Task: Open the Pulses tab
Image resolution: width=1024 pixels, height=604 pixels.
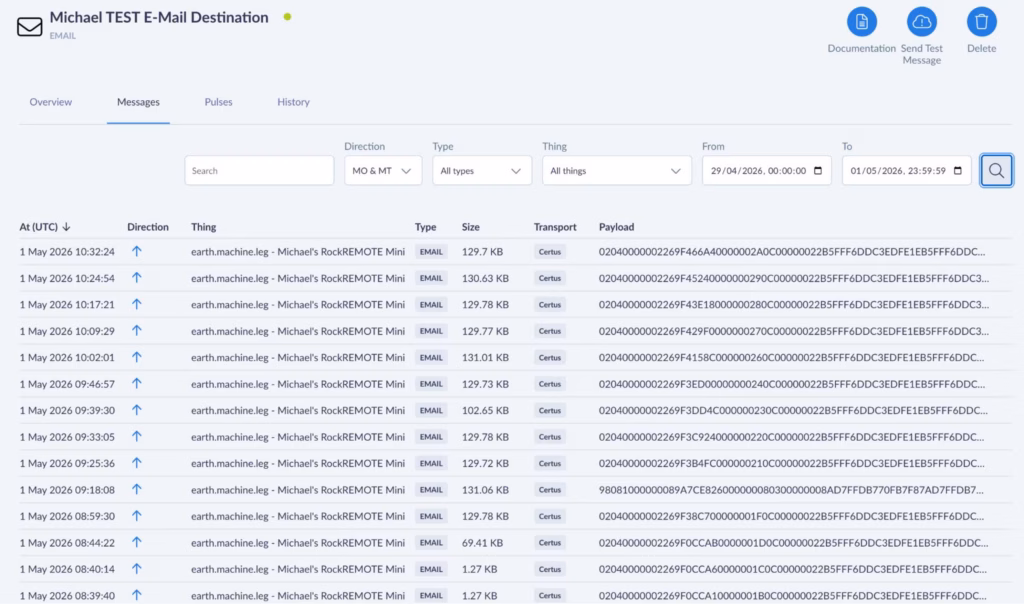Action: click(x=218, y=102)
